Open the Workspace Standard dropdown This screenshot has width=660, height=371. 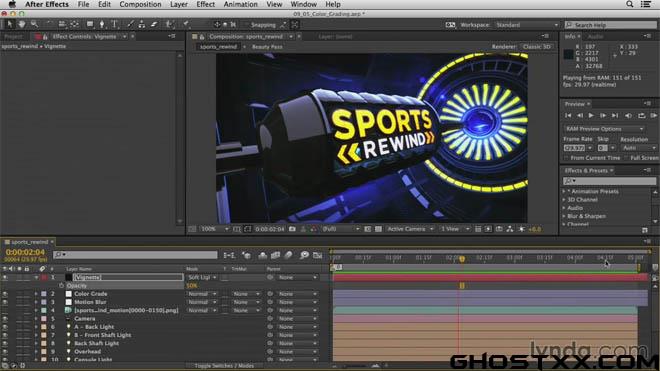click(527, 25)
